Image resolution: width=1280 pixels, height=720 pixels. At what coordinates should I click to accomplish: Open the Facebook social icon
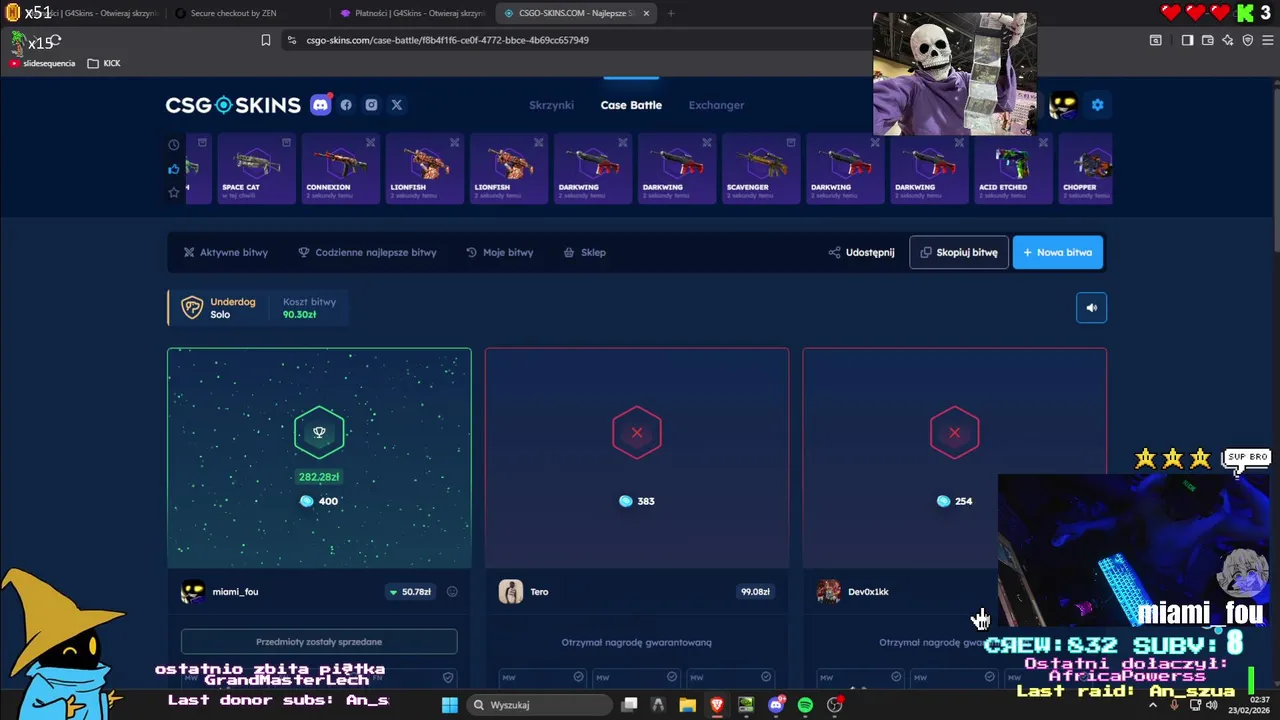point(346,105)
